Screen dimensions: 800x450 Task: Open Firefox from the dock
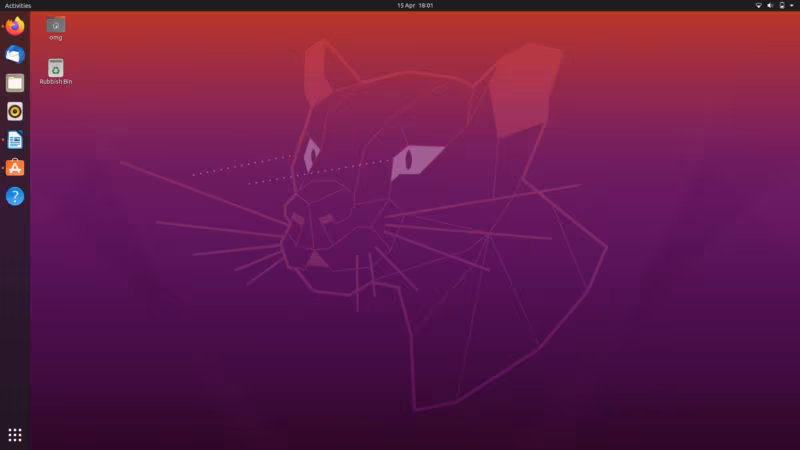[15, 26]
